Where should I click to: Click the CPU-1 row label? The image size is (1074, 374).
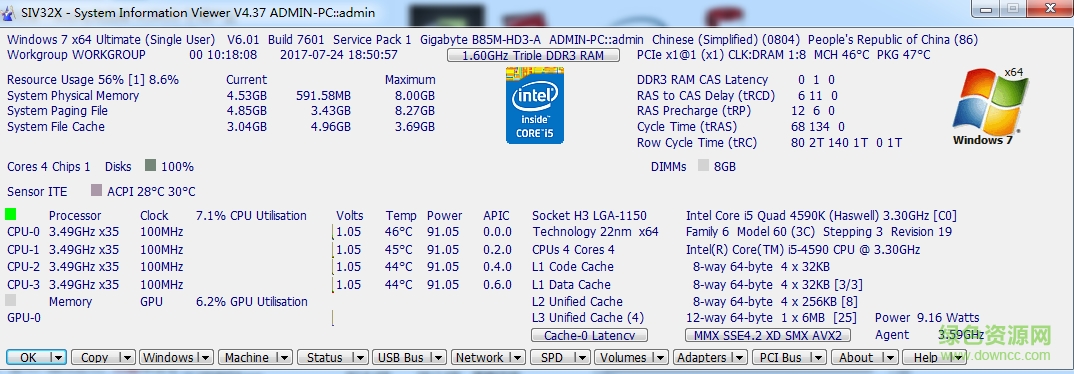tap(23, 249)
